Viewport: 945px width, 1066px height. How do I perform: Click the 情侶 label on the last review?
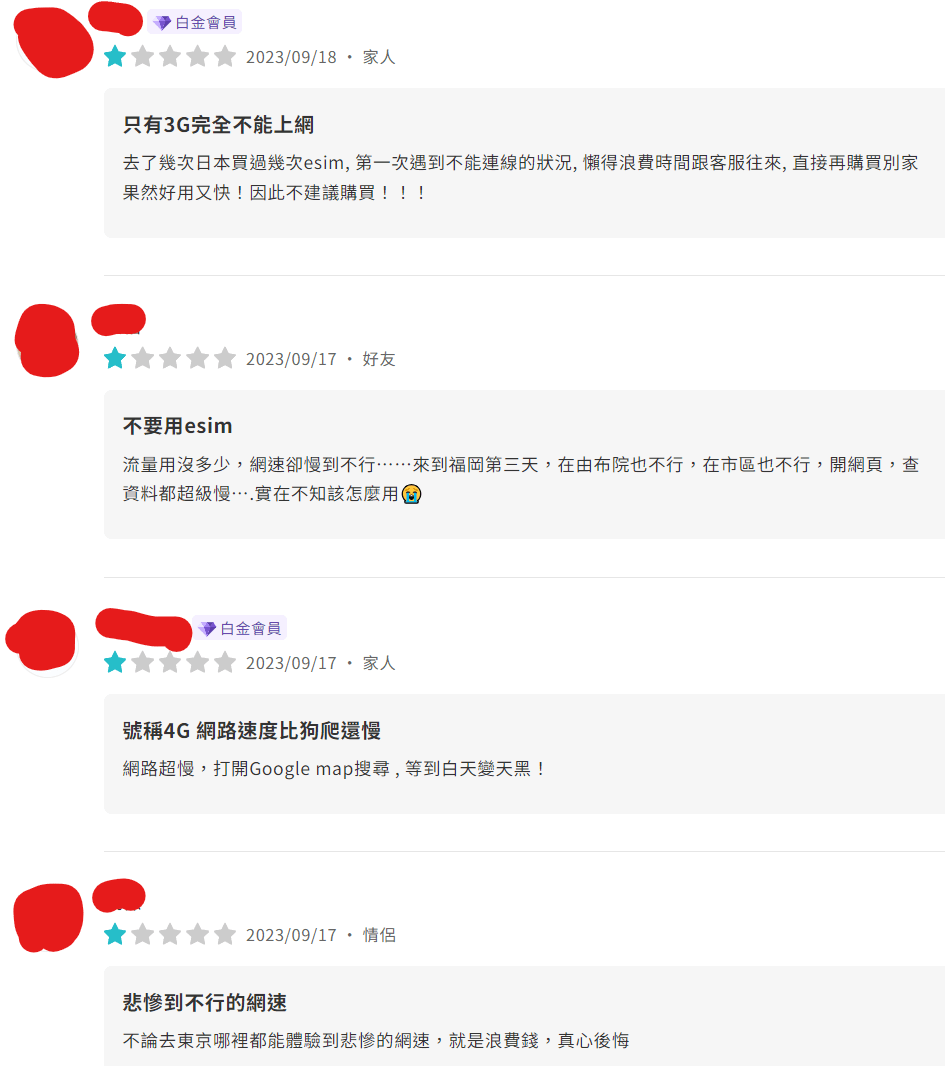click(x=379, y=935)
